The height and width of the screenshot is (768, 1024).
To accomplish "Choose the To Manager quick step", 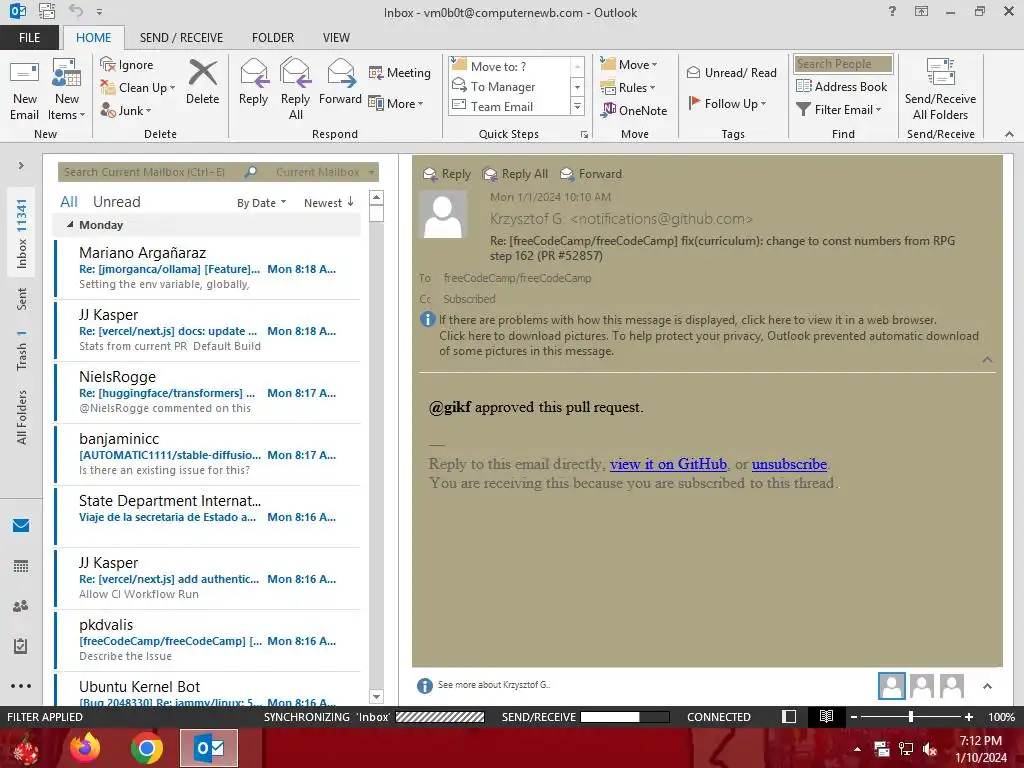I will click(509, 86).
